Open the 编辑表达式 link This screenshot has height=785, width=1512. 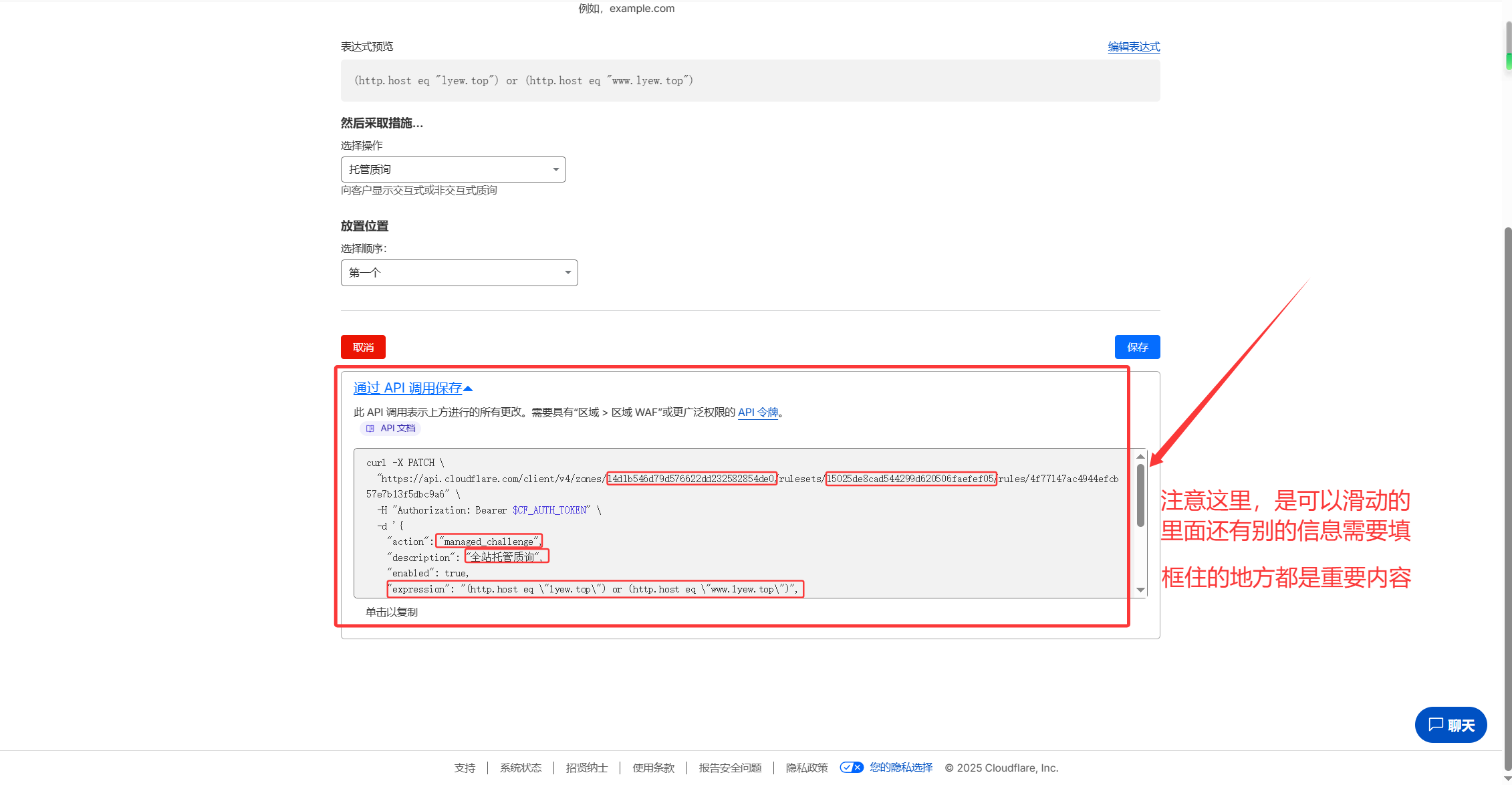click(x=1134, y=47)
